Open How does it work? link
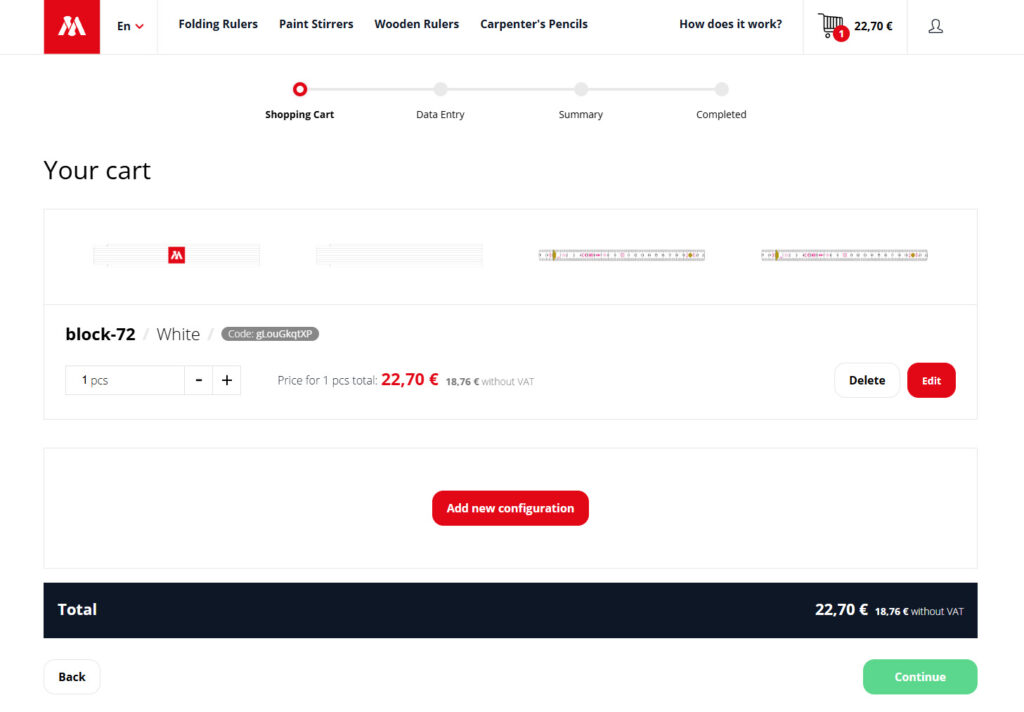The width and height of the screenshot is (1024, 712). point(730,24)
